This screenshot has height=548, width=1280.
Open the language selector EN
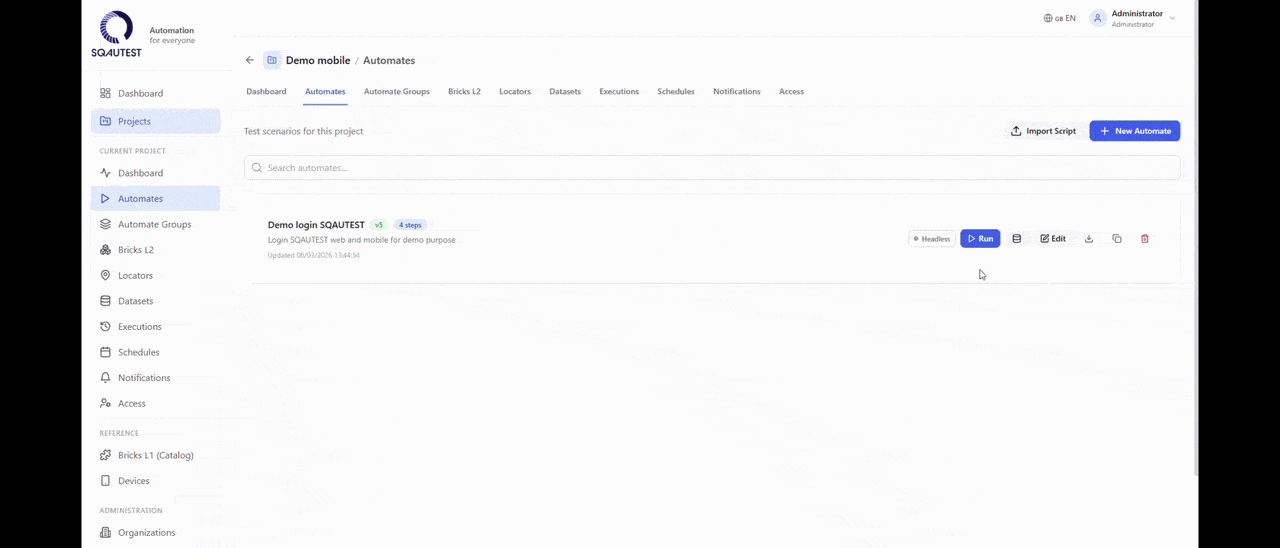1060,18
